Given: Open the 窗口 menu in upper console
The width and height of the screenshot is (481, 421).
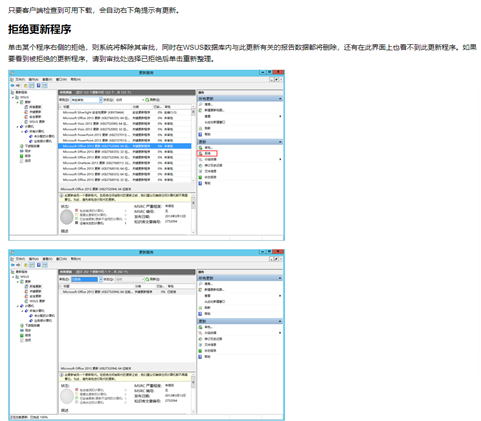Looking at the screenshot, I should [61, 79].
